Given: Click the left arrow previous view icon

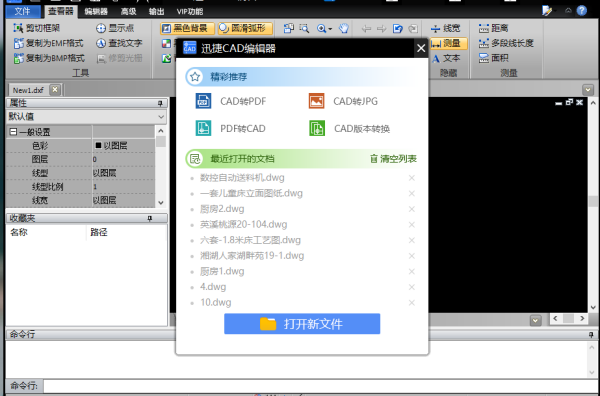Looking at the screenshot, I should tap(366, 29).
